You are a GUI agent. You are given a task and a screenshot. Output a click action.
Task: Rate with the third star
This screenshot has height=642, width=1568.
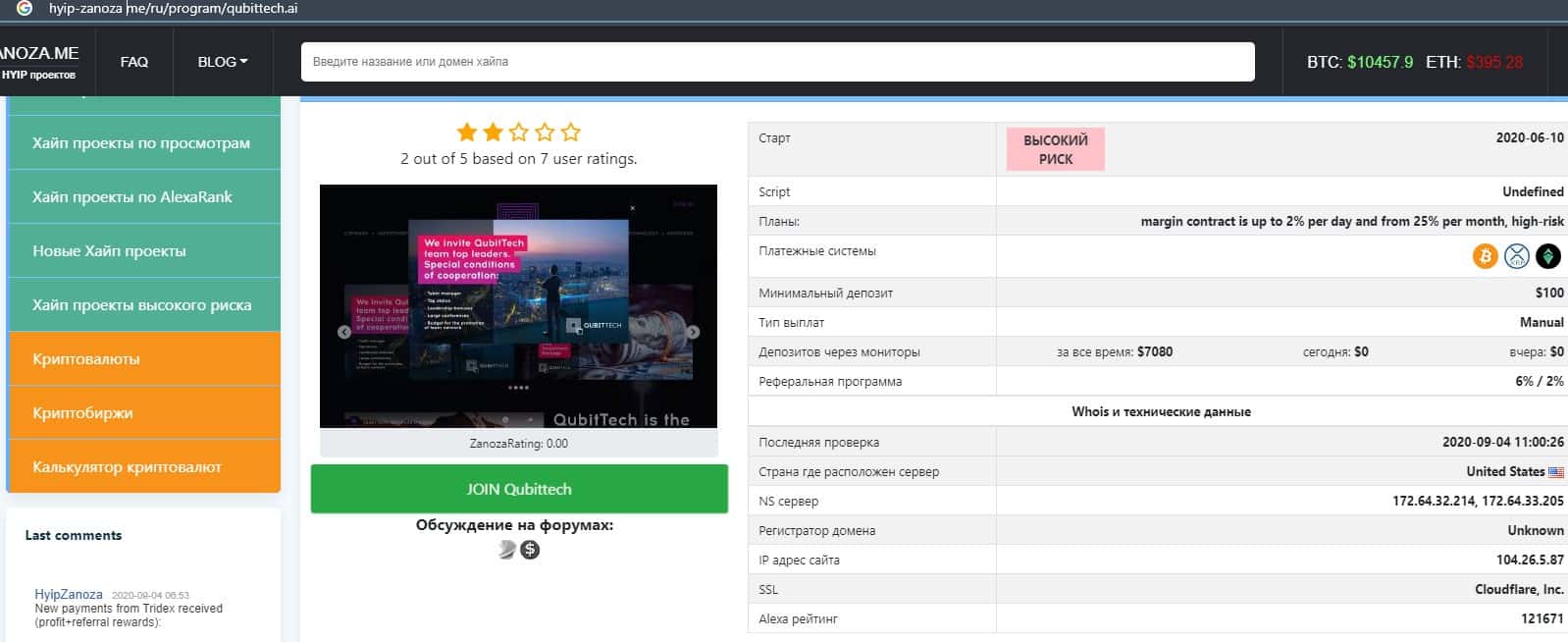[519, 132]
